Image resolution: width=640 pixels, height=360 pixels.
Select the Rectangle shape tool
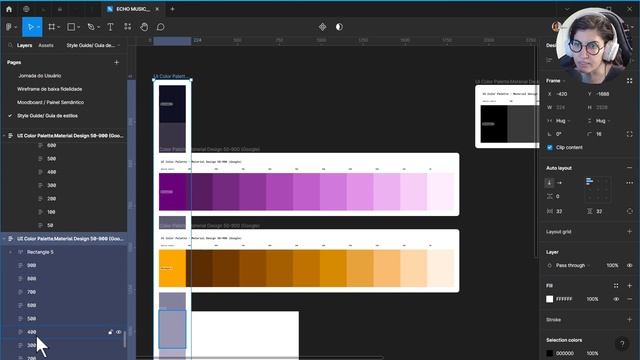pos(71,27)
